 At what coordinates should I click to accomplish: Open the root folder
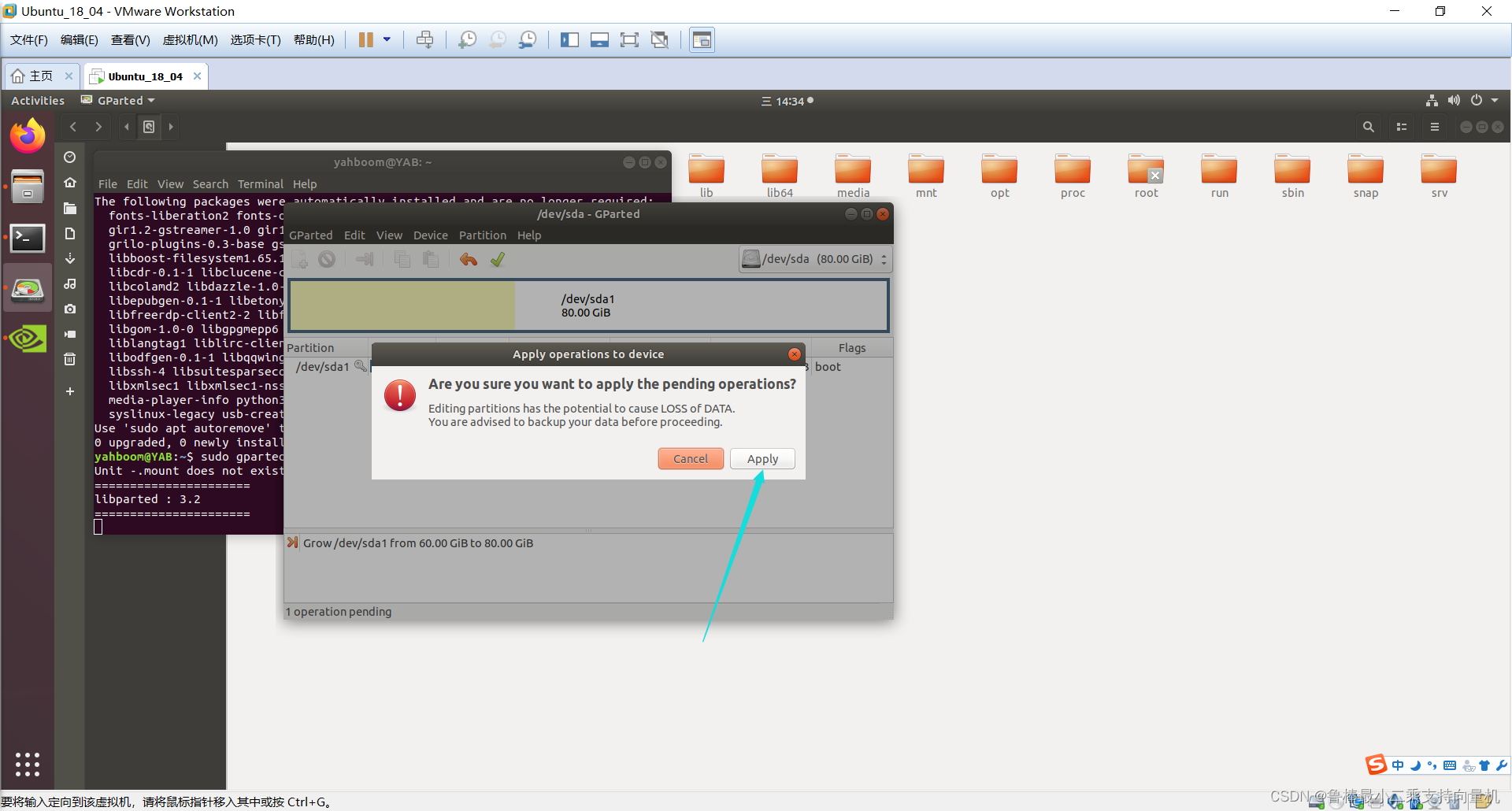pyautogui.click(x=1146, y=176)
